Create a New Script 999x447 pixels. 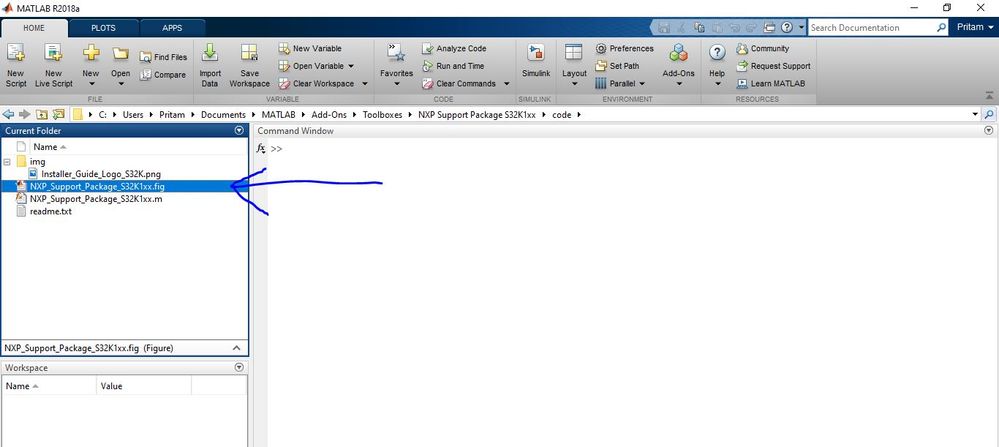tap(15, 66)
